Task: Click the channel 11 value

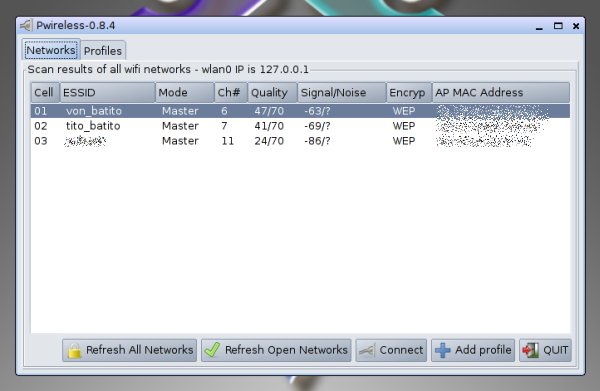Action: point(227,141)
